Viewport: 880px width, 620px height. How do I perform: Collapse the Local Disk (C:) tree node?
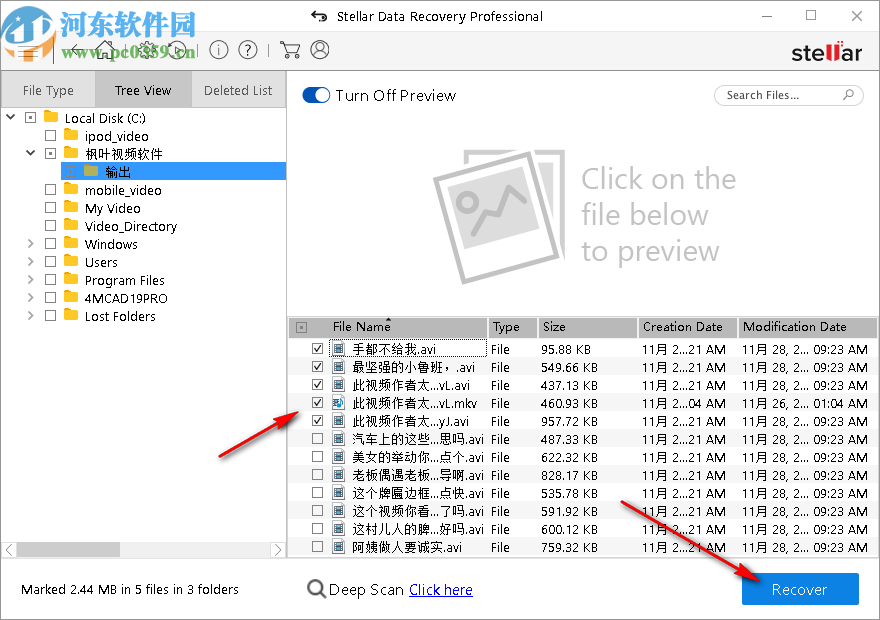[x=10, y=117]
